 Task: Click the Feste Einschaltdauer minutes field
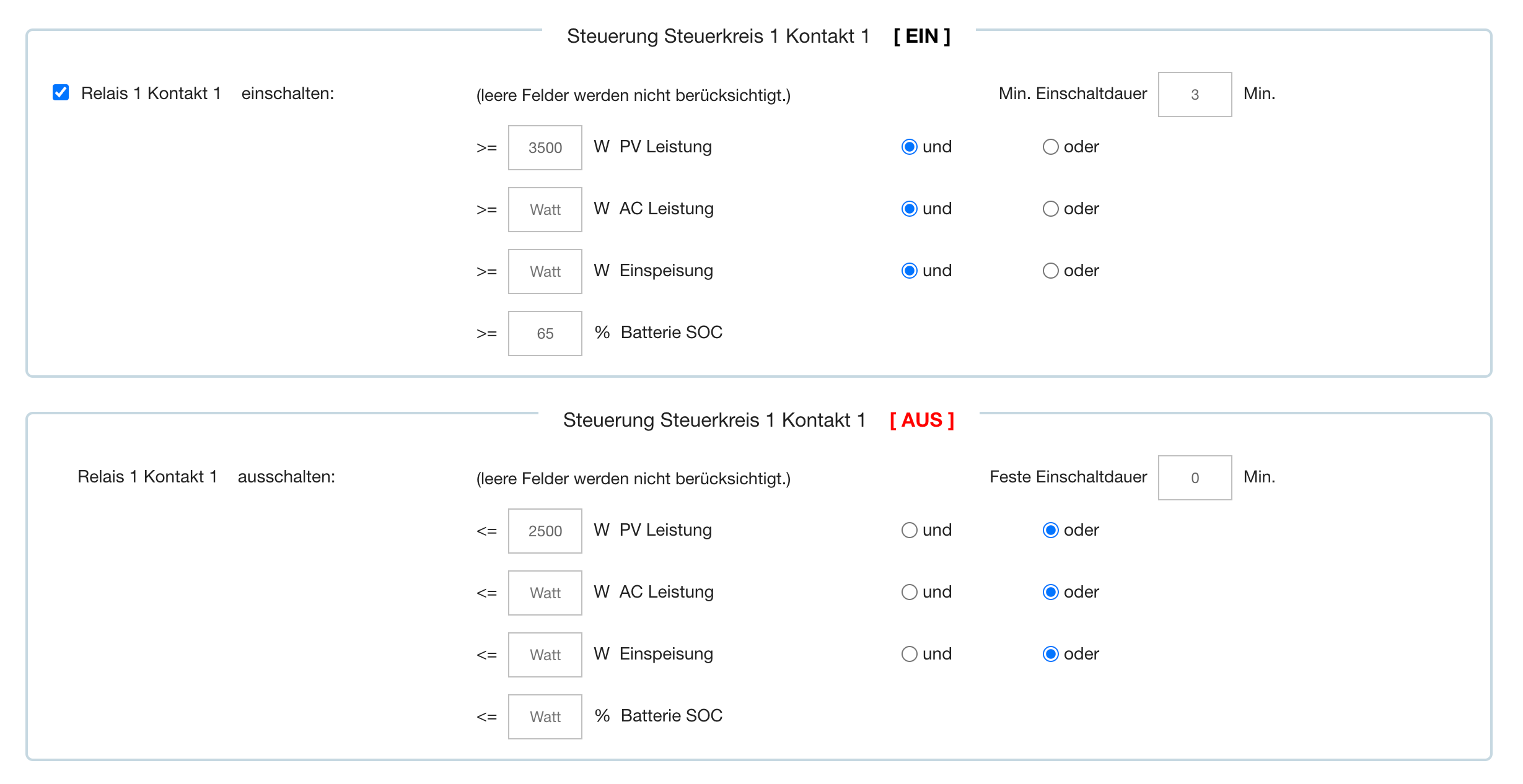pyautogui.click(x=1195, y=477)
